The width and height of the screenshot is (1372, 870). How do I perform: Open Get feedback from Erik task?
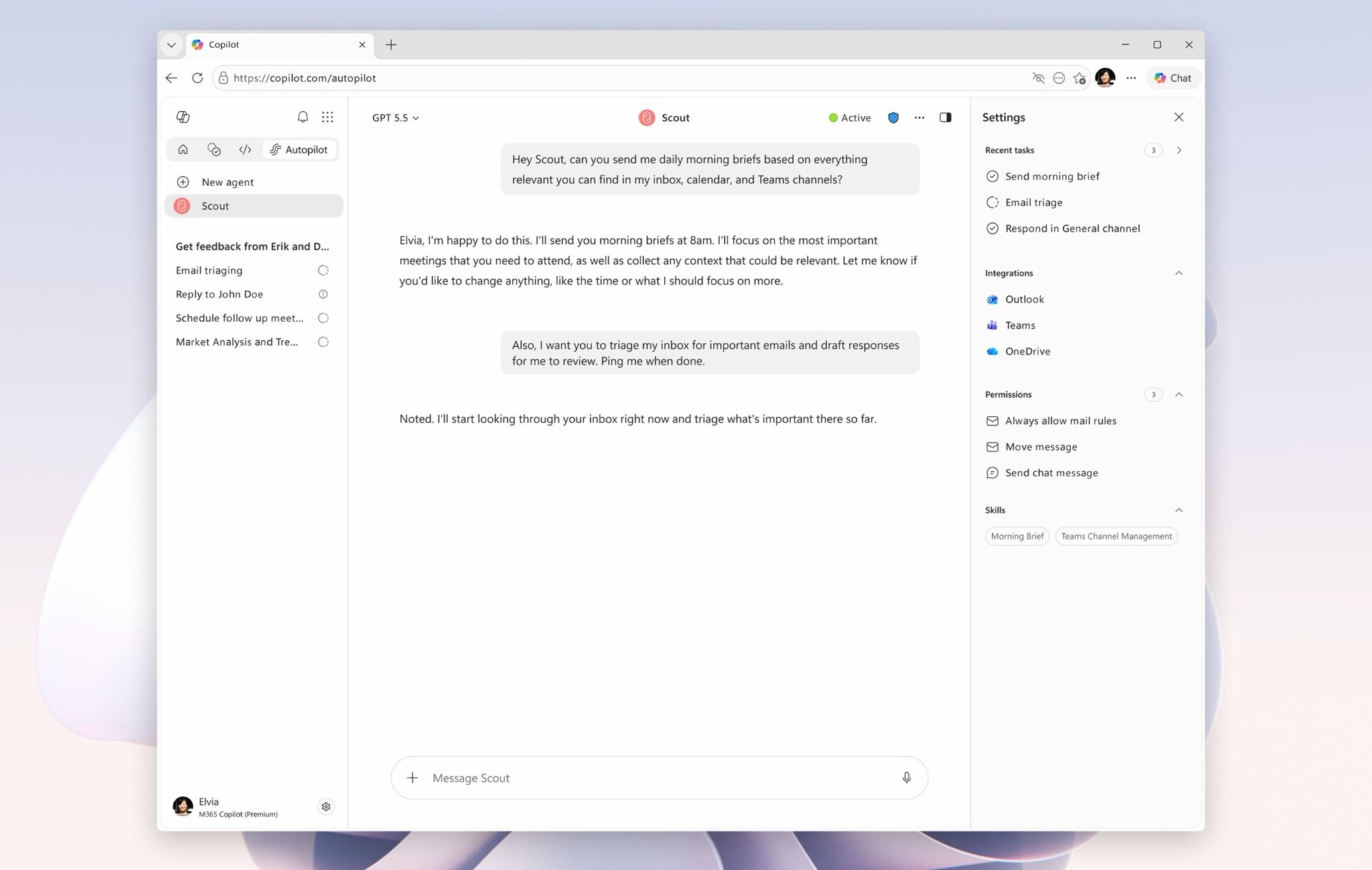click(253, 246)
